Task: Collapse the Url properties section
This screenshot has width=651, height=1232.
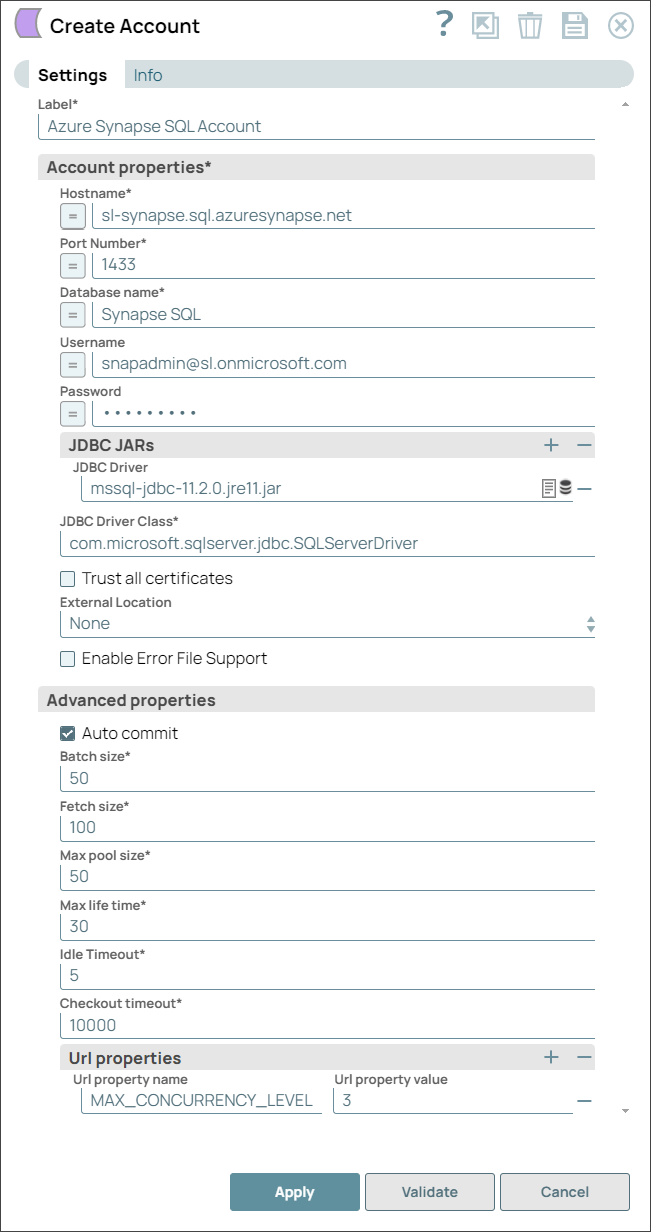Action: pyautogui.click(x=584, y=1058)
